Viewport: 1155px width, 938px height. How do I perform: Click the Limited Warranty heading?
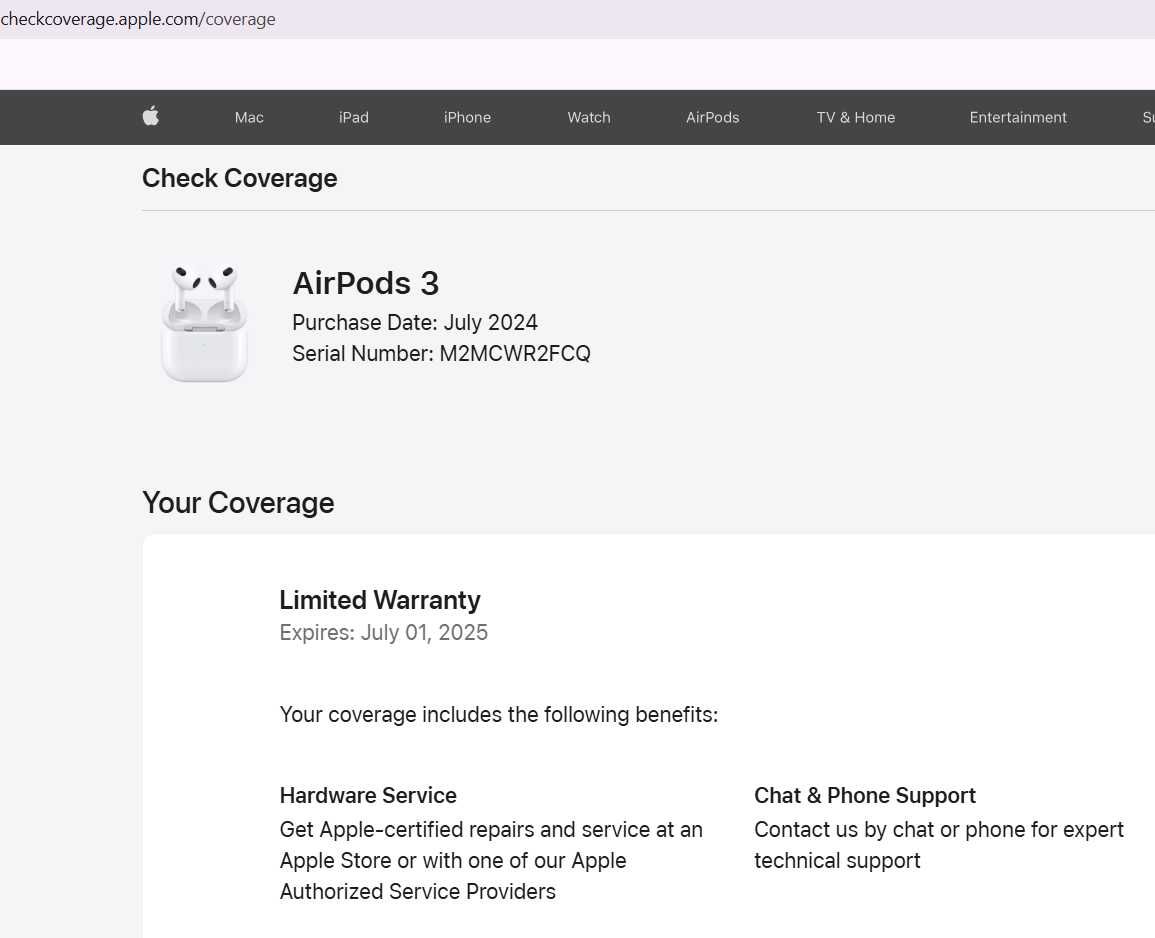coord(379,600)
